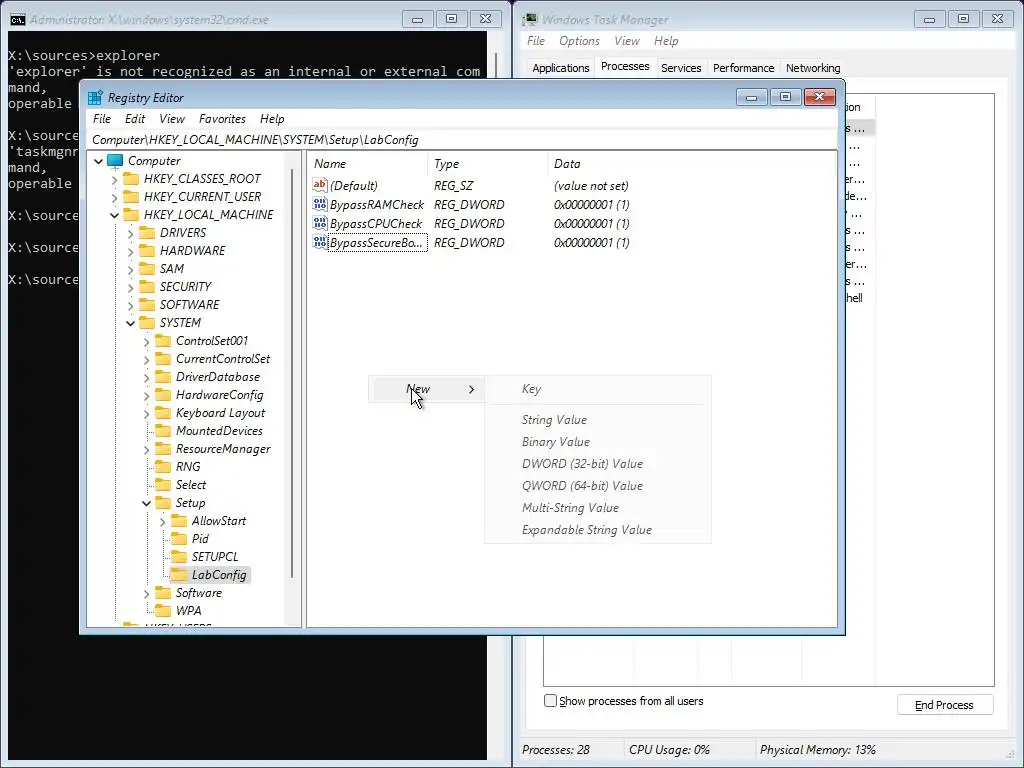1024x768 pixels.
Task: Click the (Default) string value icon
Action: click(320, 185)
